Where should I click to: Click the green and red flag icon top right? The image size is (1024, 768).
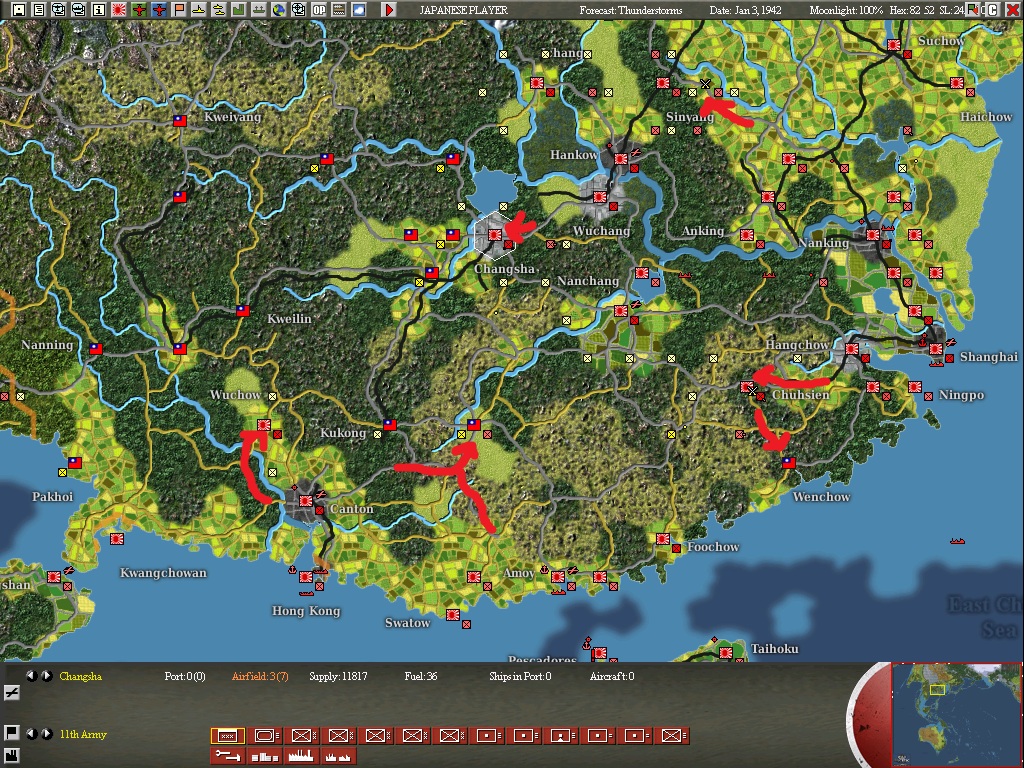pyautogui.click(x=973, y=10)
